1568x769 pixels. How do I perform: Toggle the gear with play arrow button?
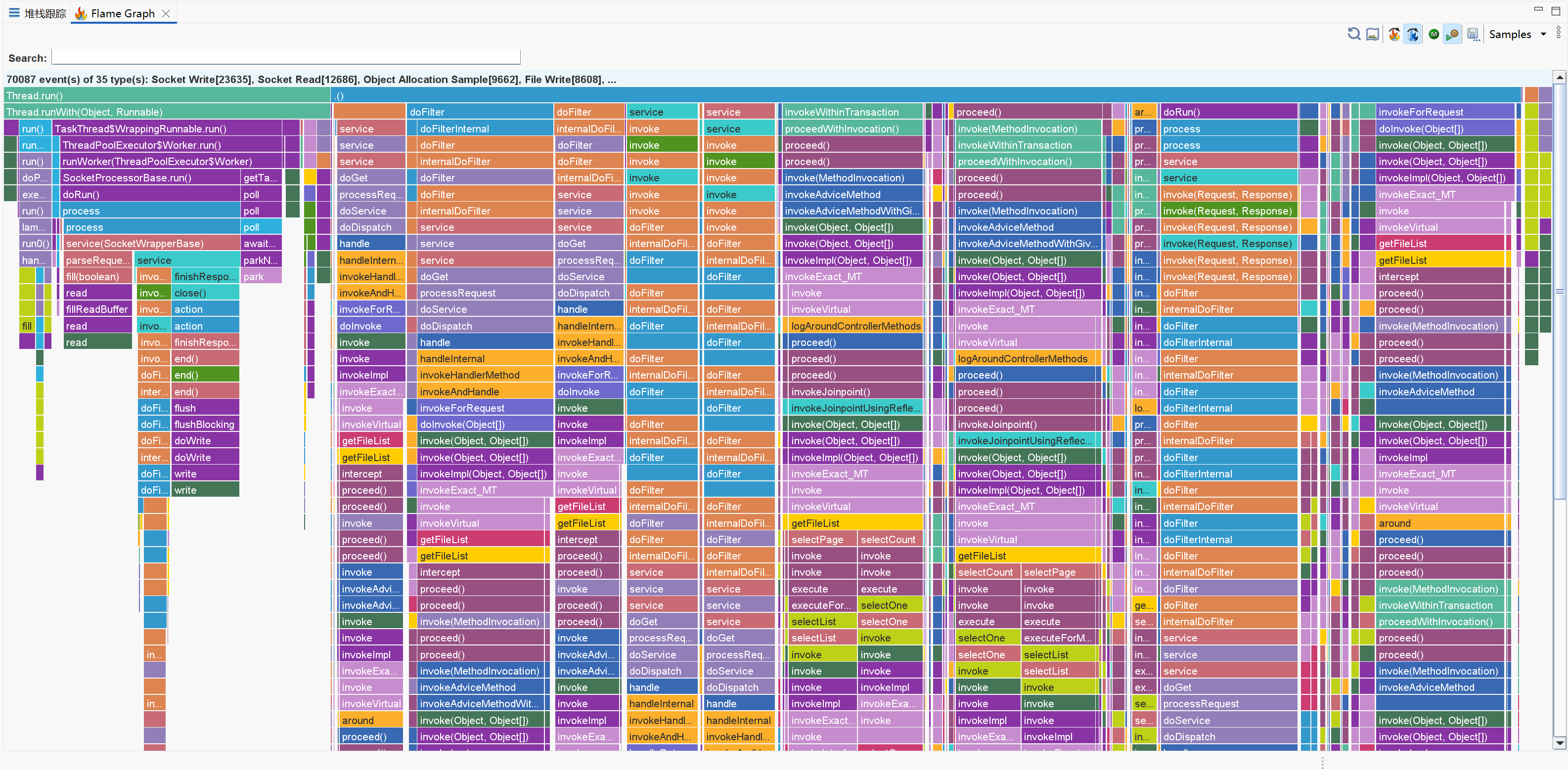(x=1452, y=34)
